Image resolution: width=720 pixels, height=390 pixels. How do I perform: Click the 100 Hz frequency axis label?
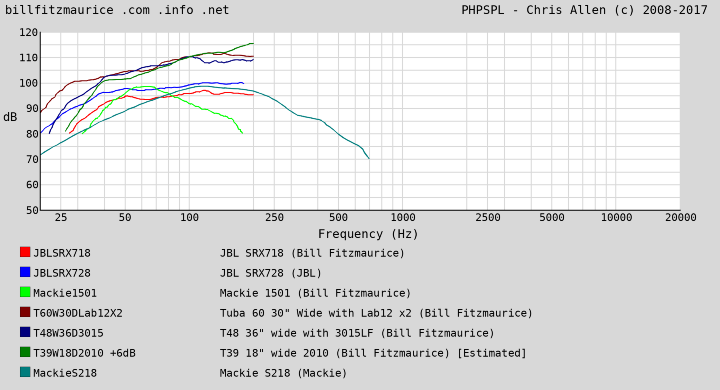[x=189, y=217]
